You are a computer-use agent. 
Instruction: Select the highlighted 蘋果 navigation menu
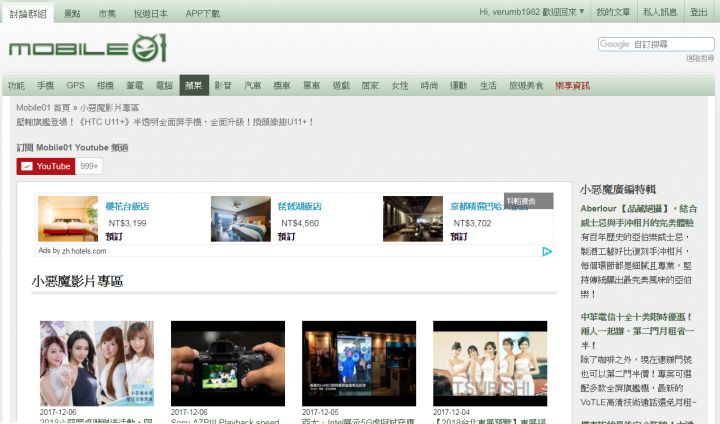[194, 85]
